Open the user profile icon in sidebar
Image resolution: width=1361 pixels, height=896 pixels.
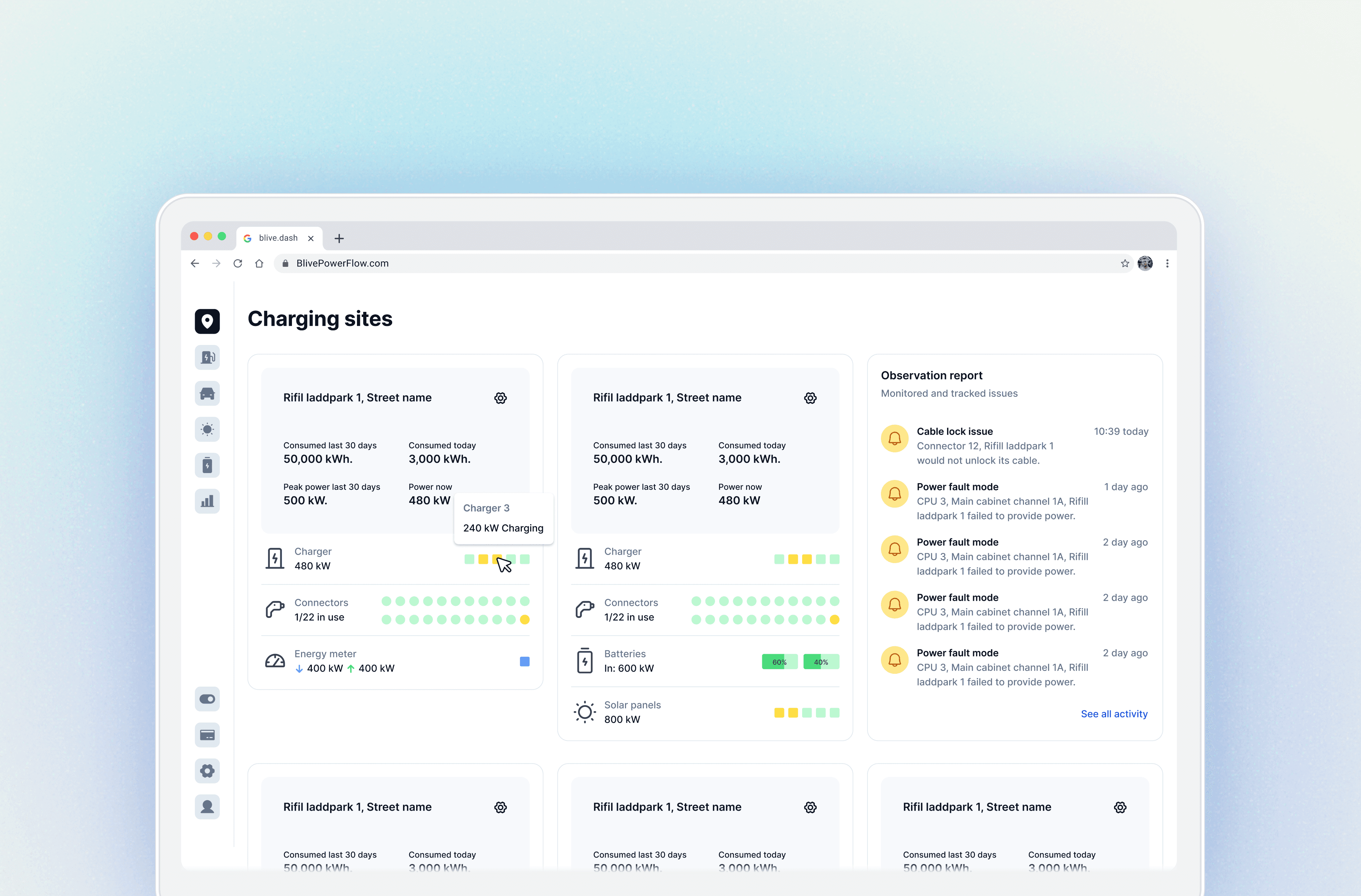(207, 807)
